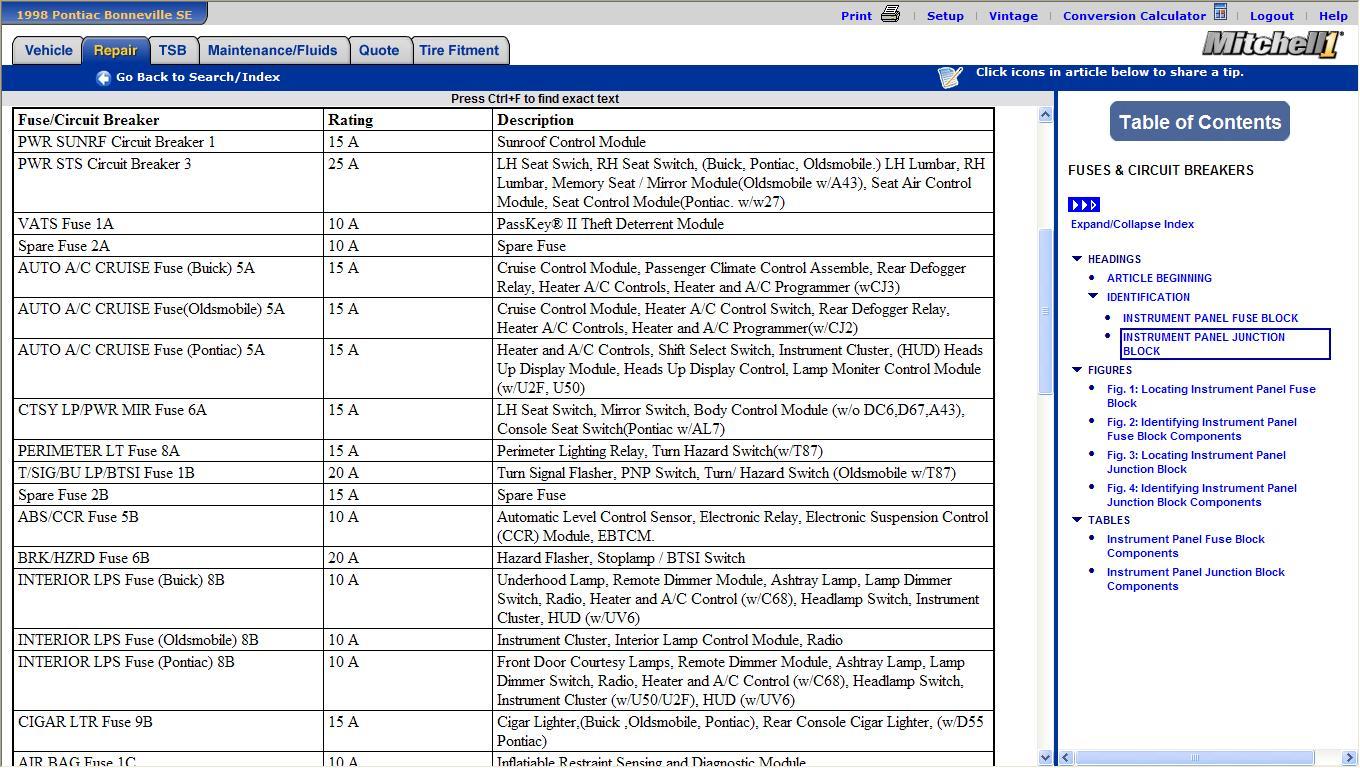Click the Print link
The image size is (1360, 768).
pyautogui.click(x=856, y=16)
